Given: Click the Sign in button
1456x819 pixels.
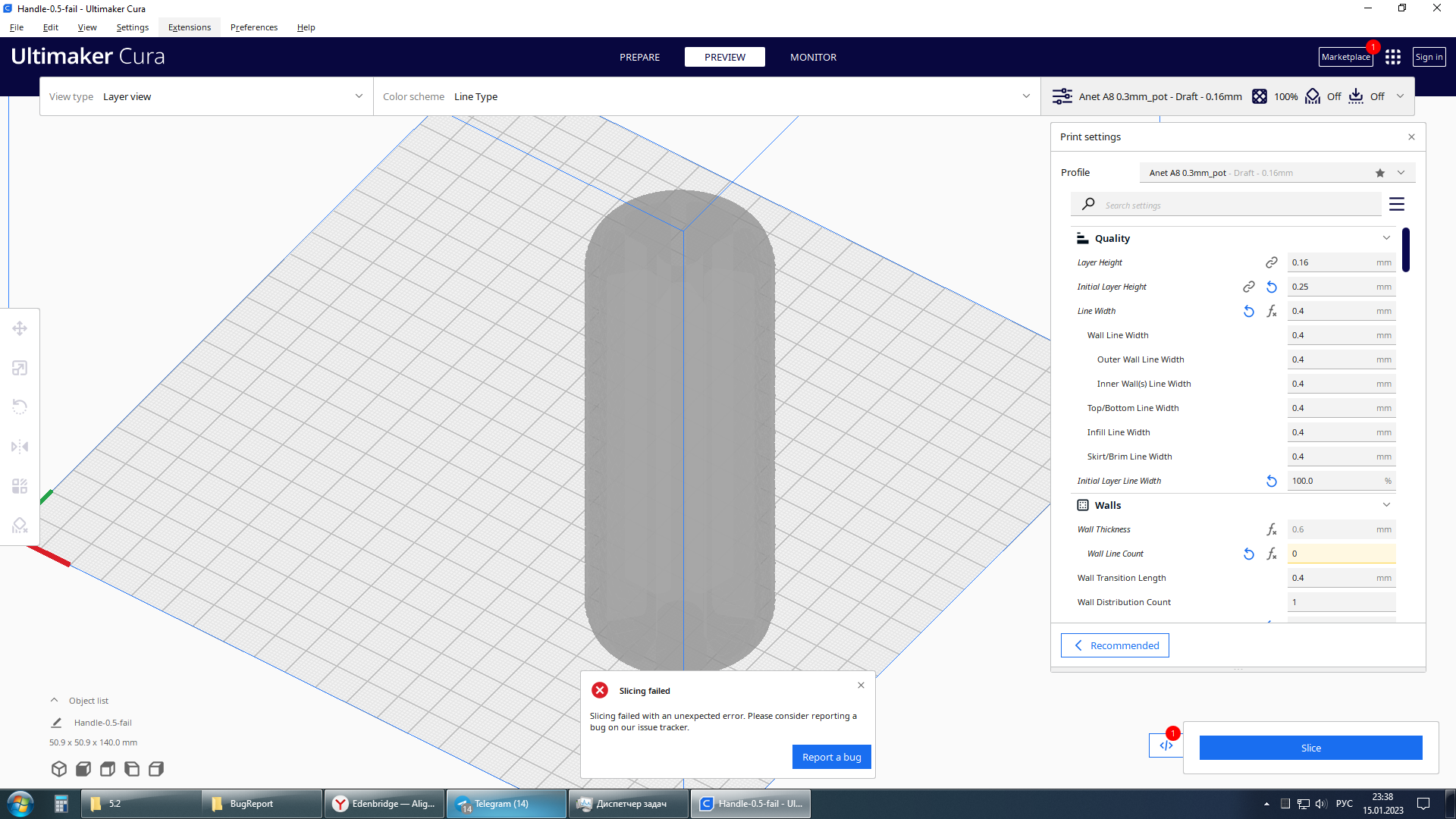Looking at the screenshot, I should [1429, 57].
